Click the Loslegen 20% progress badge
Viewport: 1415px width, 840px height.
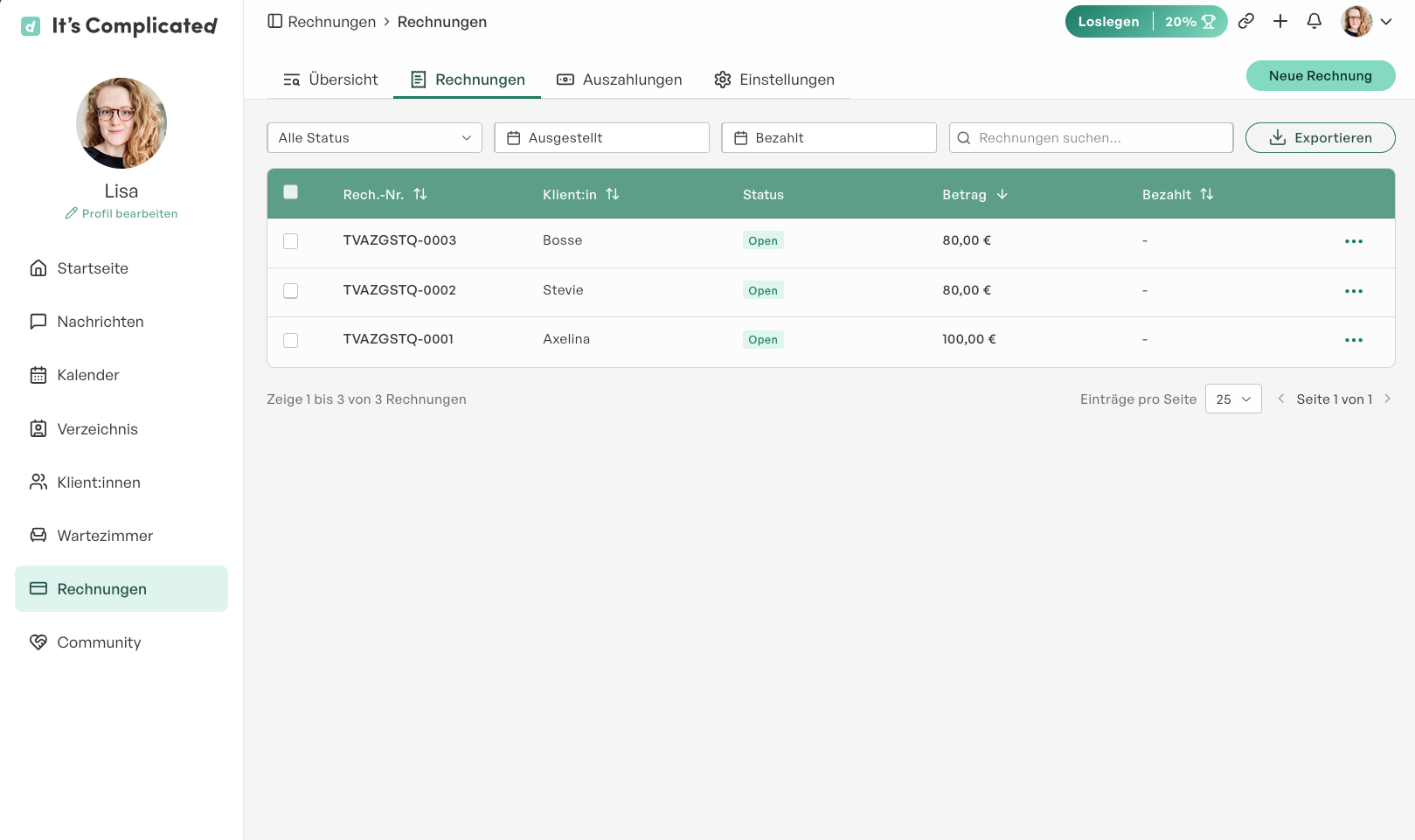click(x=1146, y=21)
